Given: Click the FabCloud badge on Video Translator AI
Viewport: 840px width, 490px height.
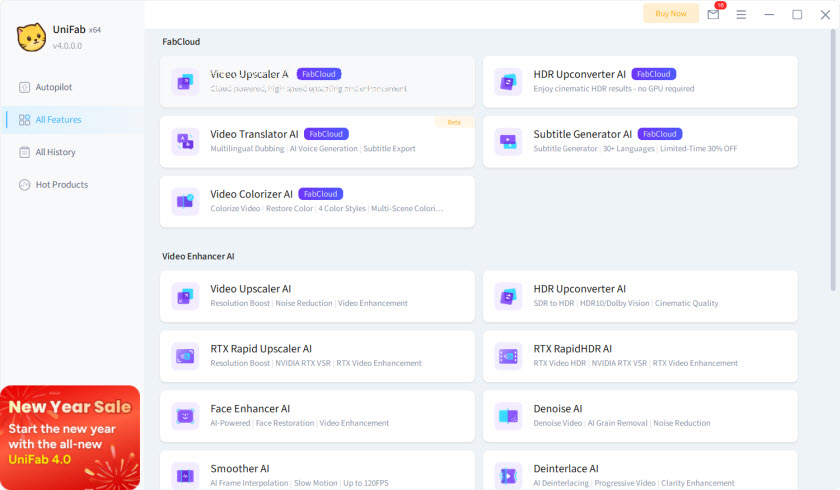Looking at the screenshot, I should click(x=326, y=134).
